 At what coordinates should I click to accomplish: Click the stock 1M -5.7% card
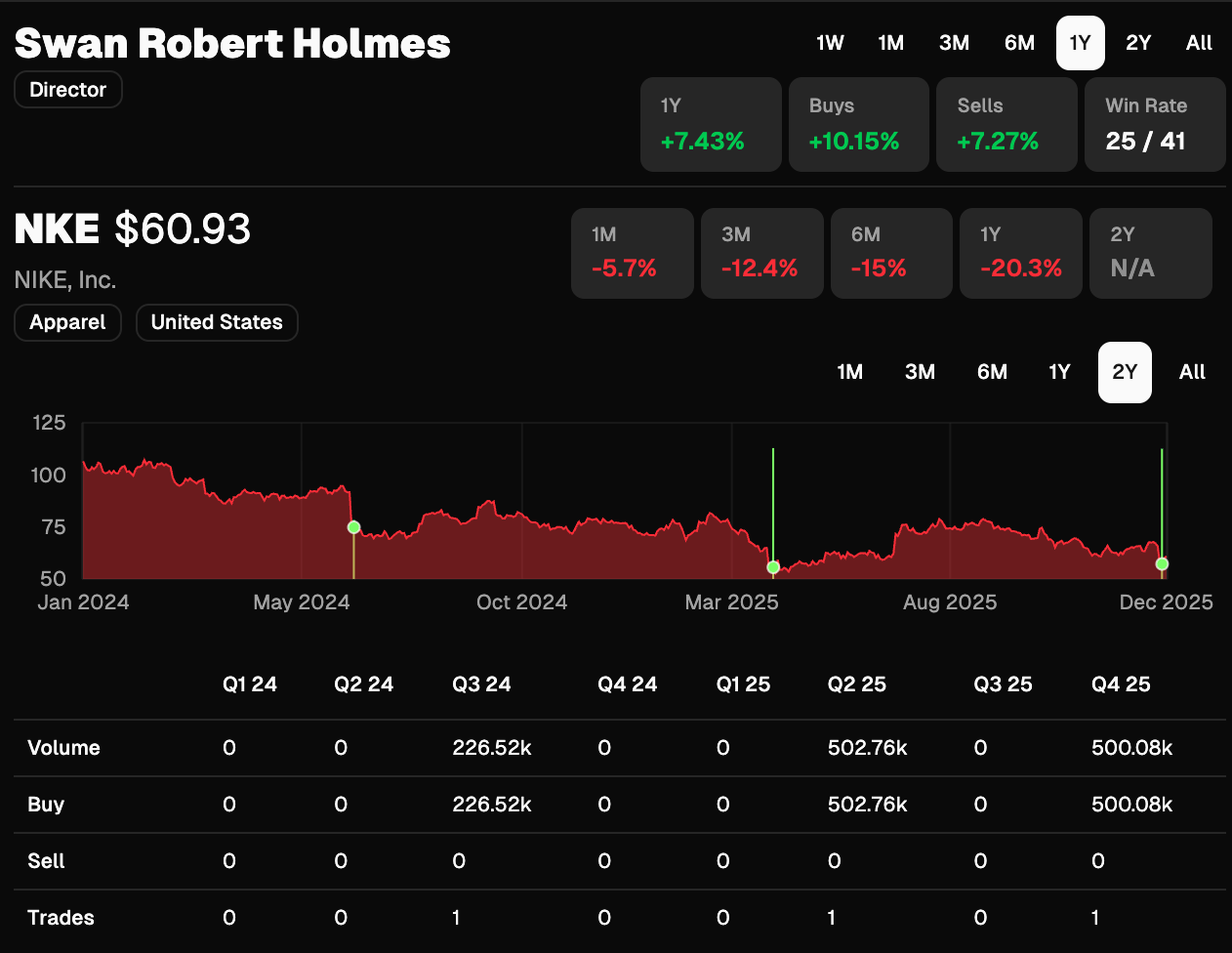click(633, 253)
